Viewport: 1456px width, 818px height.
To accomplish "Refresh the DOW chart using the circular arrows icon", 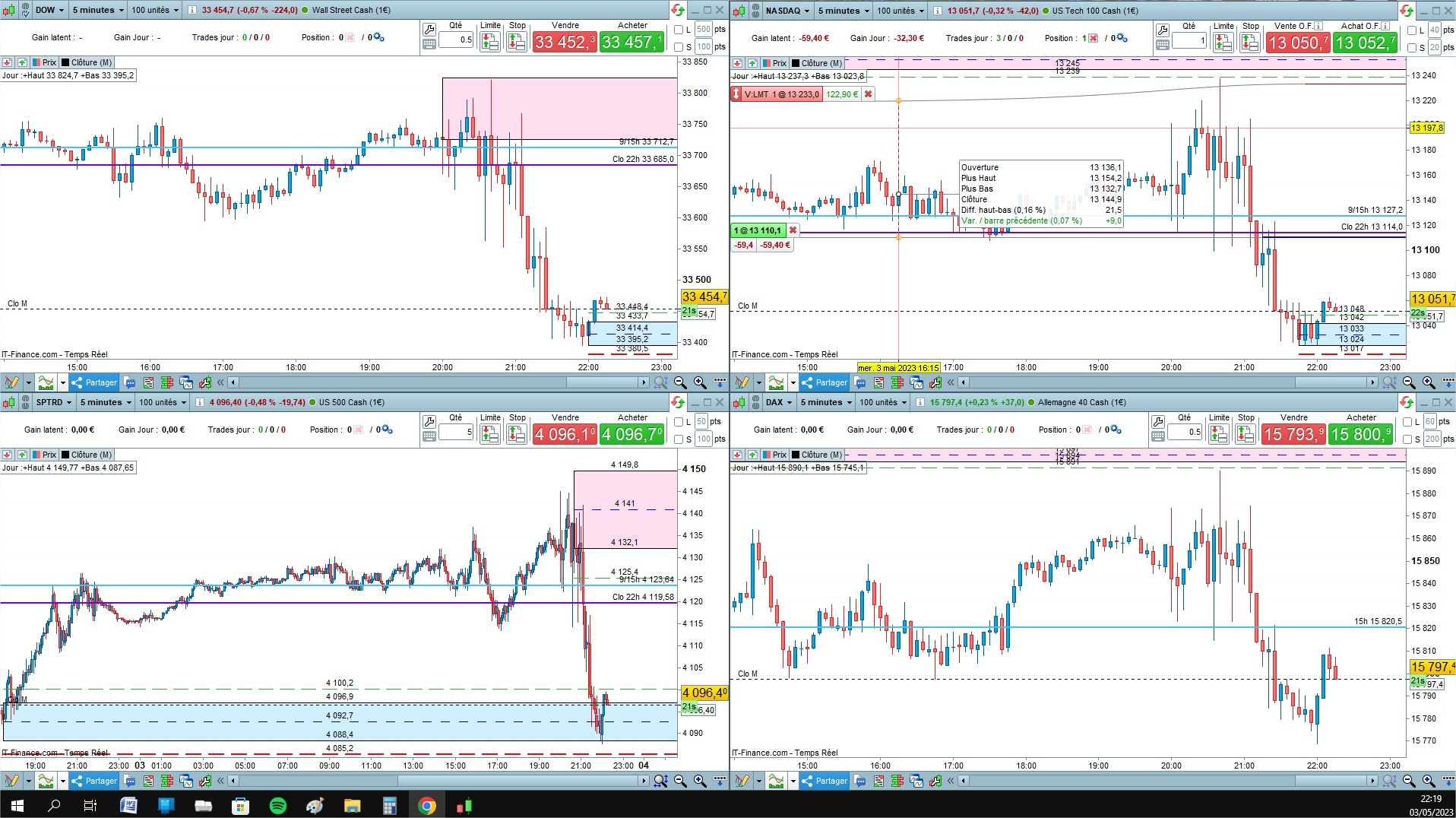I will (x=676, y=11).
